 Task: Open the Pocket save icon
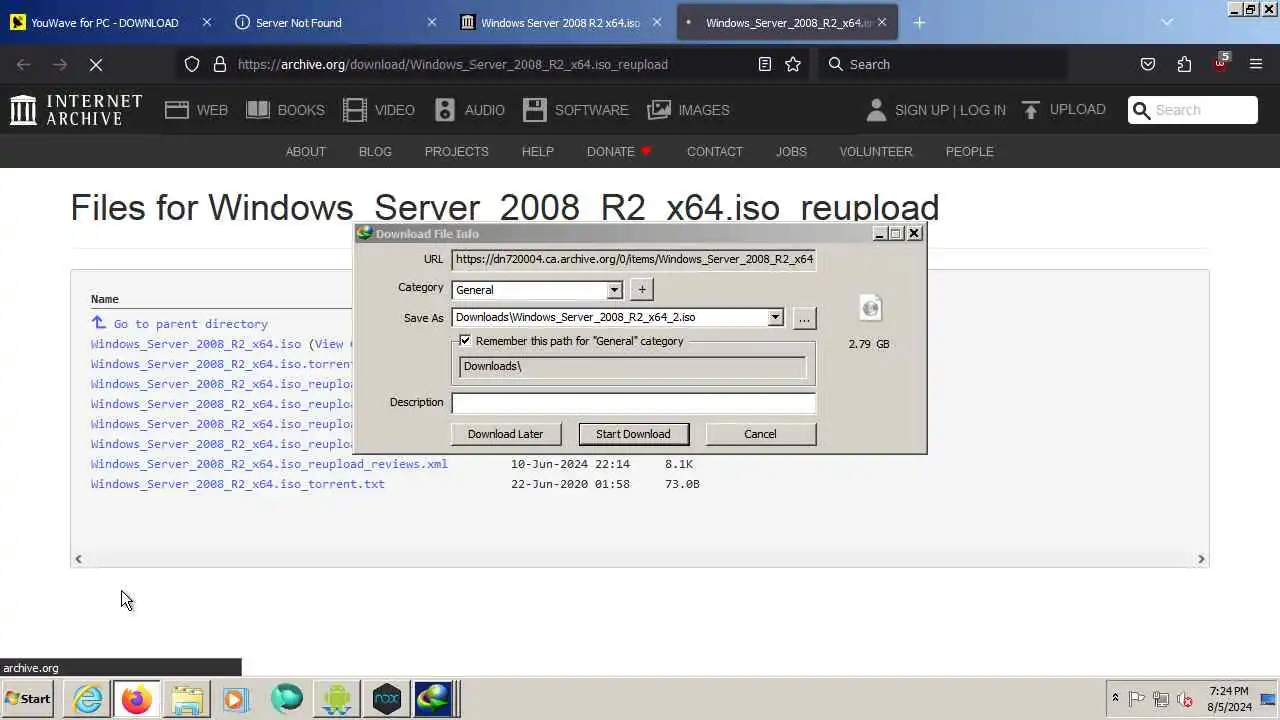tap(1148, 64)
